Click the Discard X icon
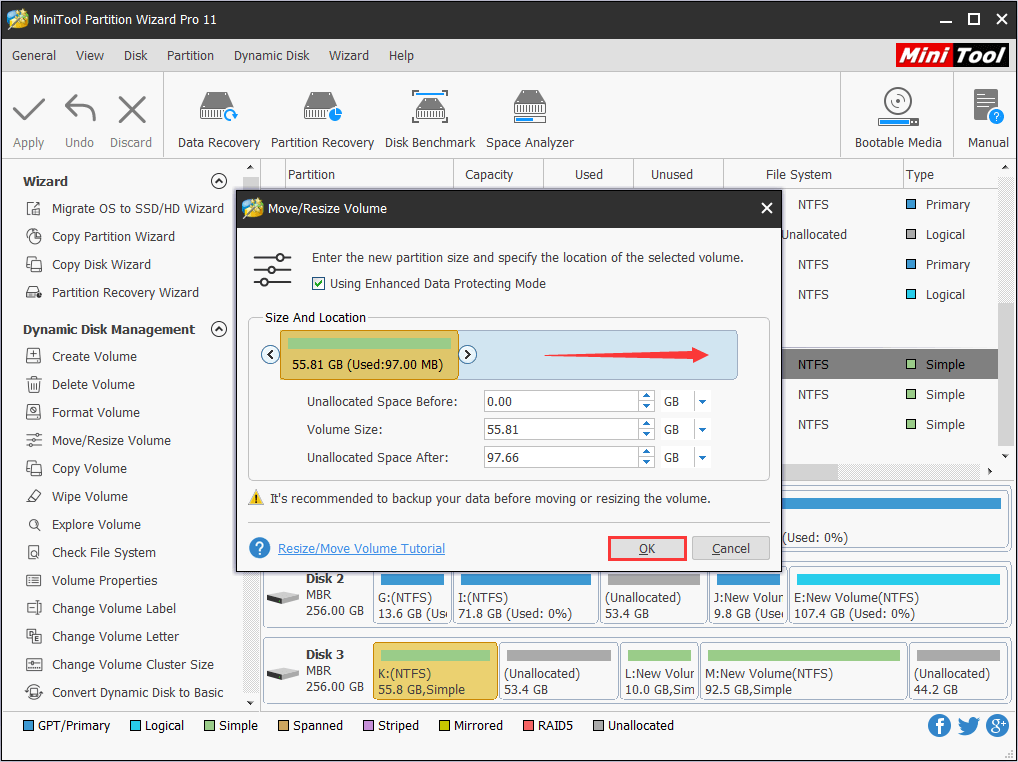 tap(132, 109)
